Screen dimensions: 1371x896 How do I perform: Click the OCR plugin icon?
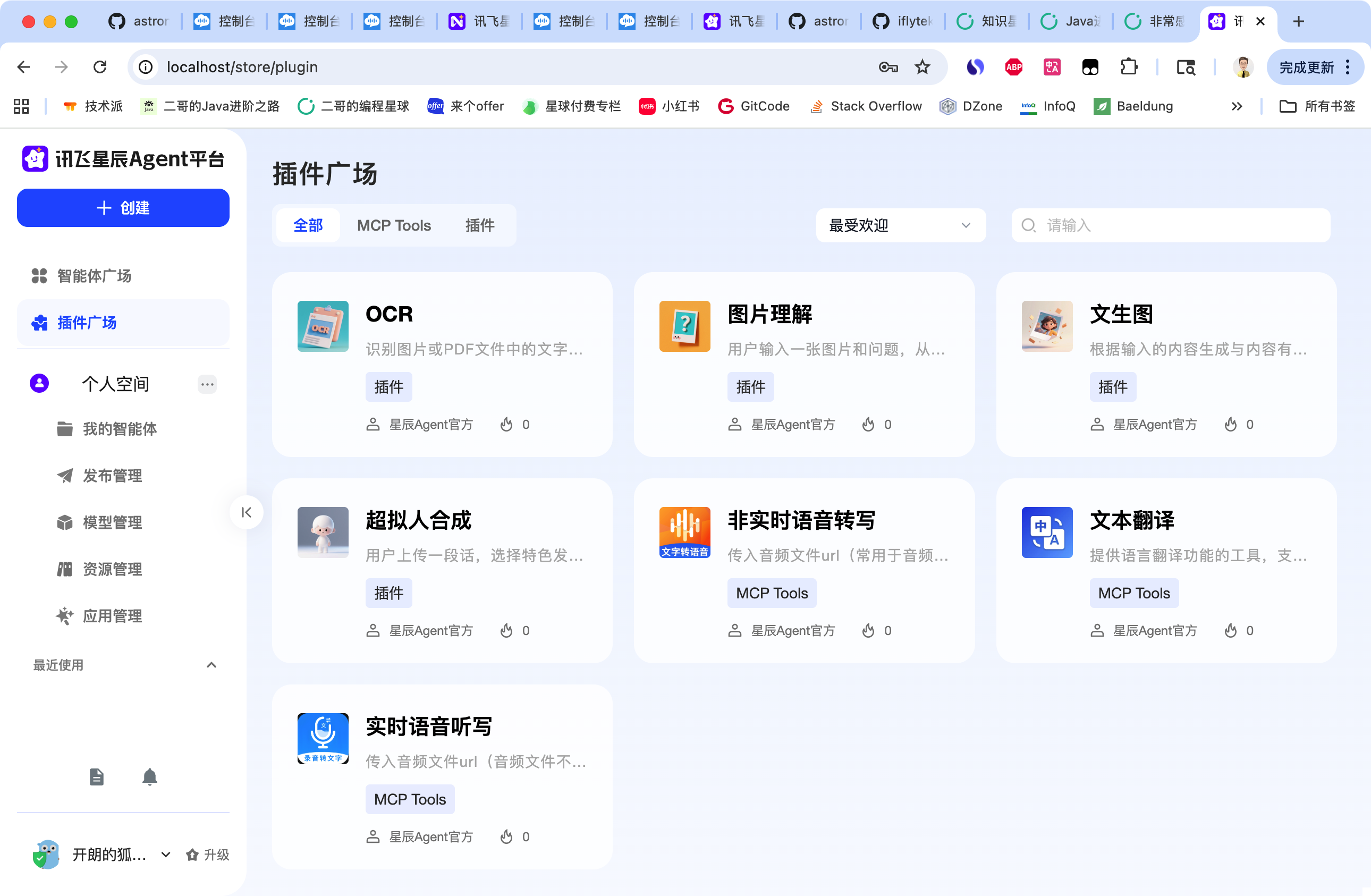pyautogui.click(x=323, y=326)
